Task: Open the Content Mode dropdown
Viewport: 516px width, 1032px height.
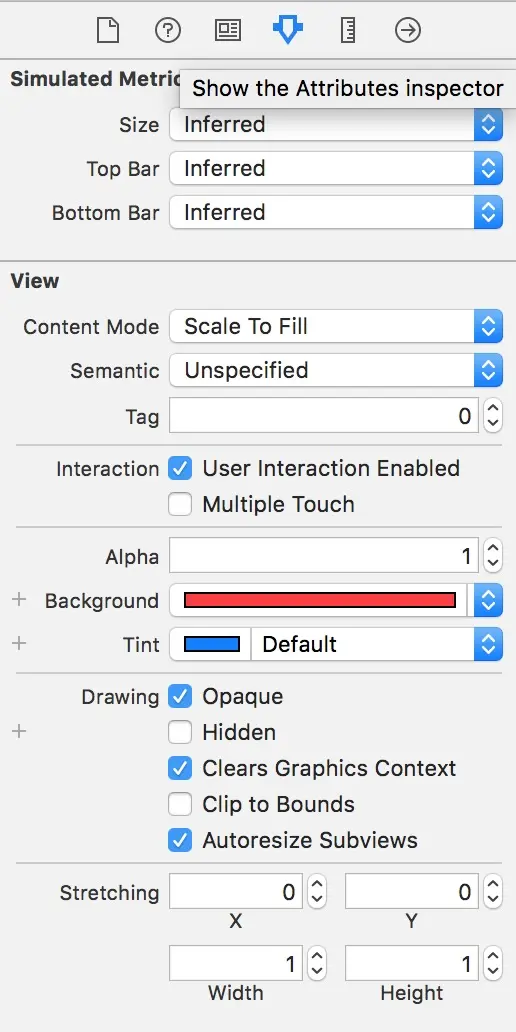Action: [336, 326]
